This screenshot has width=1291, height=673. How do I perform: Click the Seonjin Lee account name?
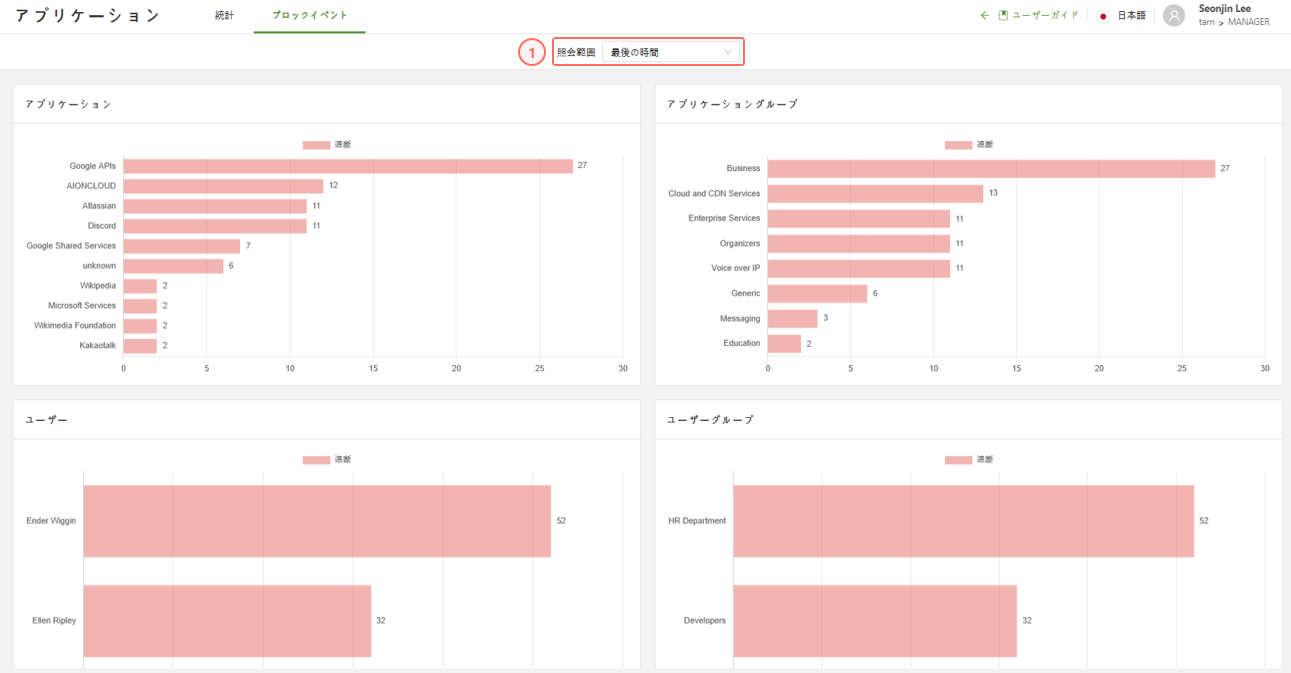click(x=1225, y=9)
